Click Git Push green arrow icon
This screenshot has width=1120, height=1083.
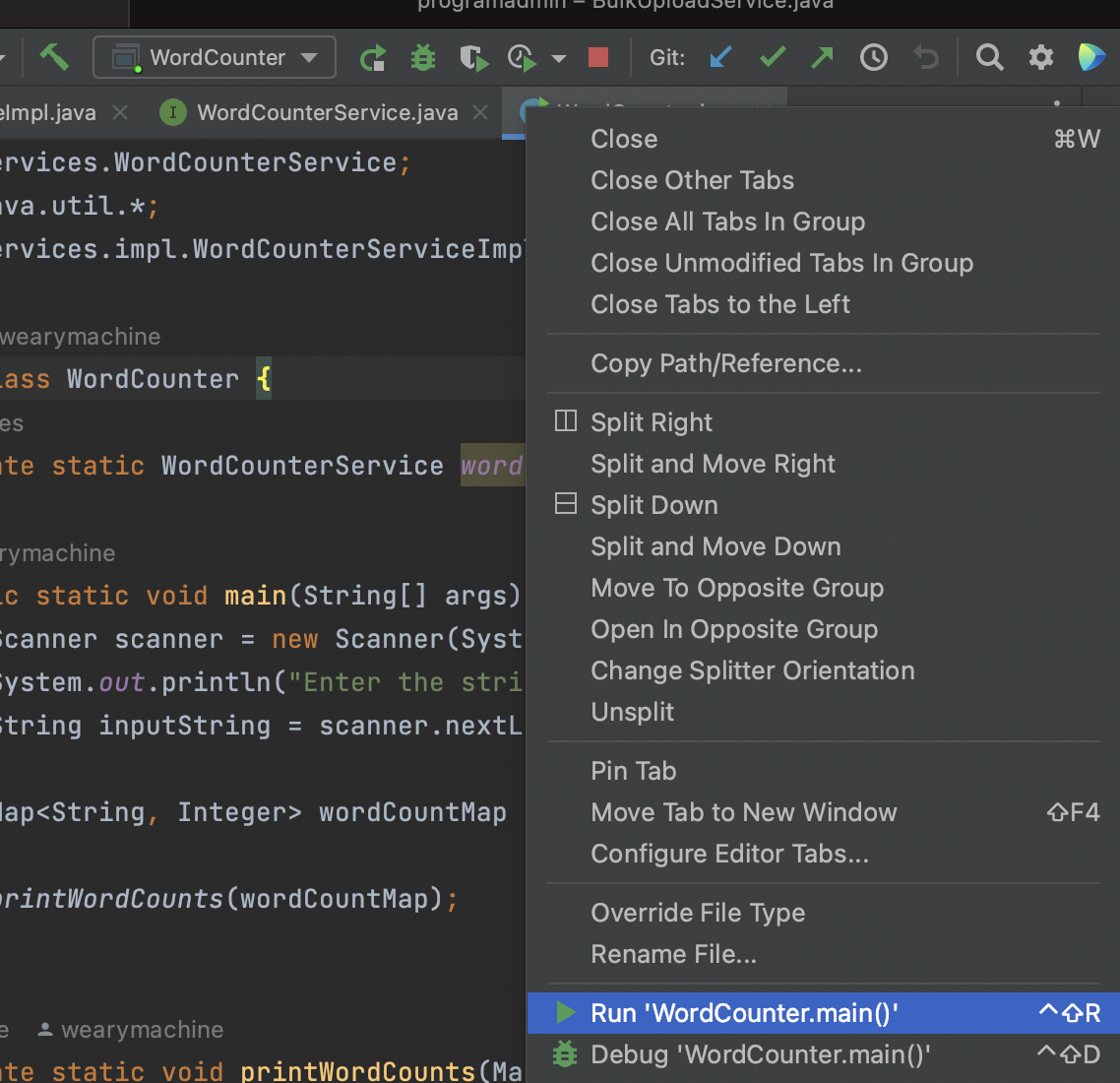tap(823, 57)
